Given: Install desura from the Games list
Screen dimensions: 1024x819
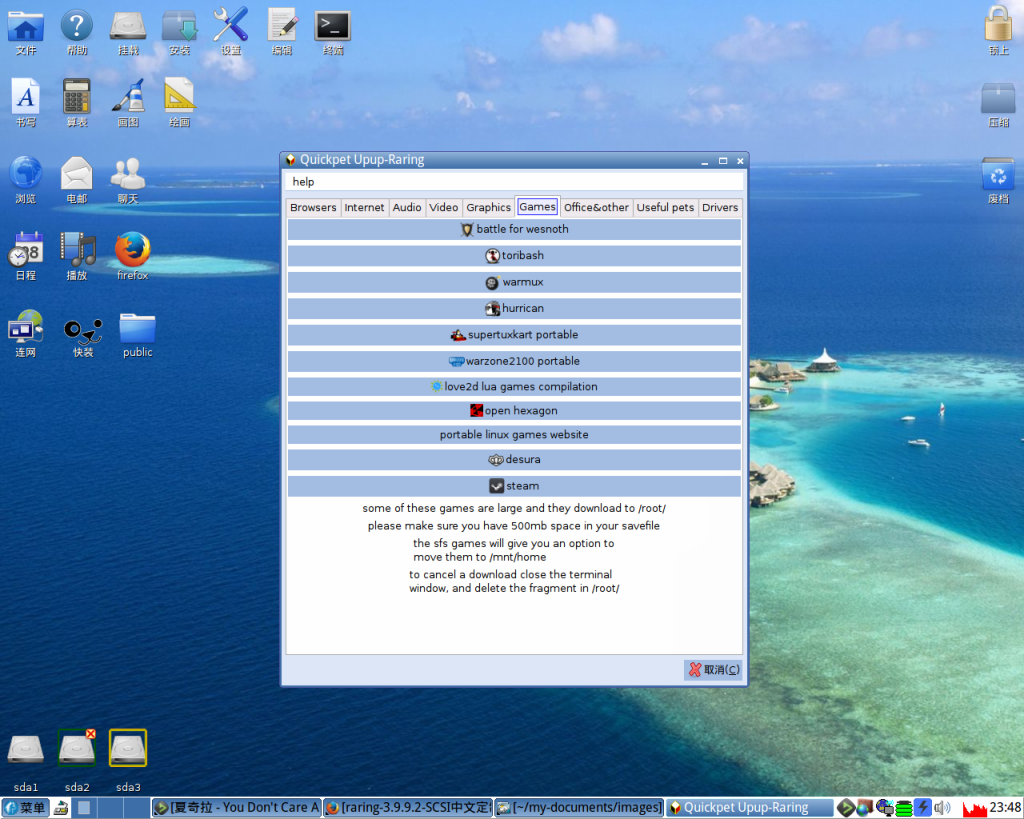Looking at the screenshot, I should [x=514, y=460].
